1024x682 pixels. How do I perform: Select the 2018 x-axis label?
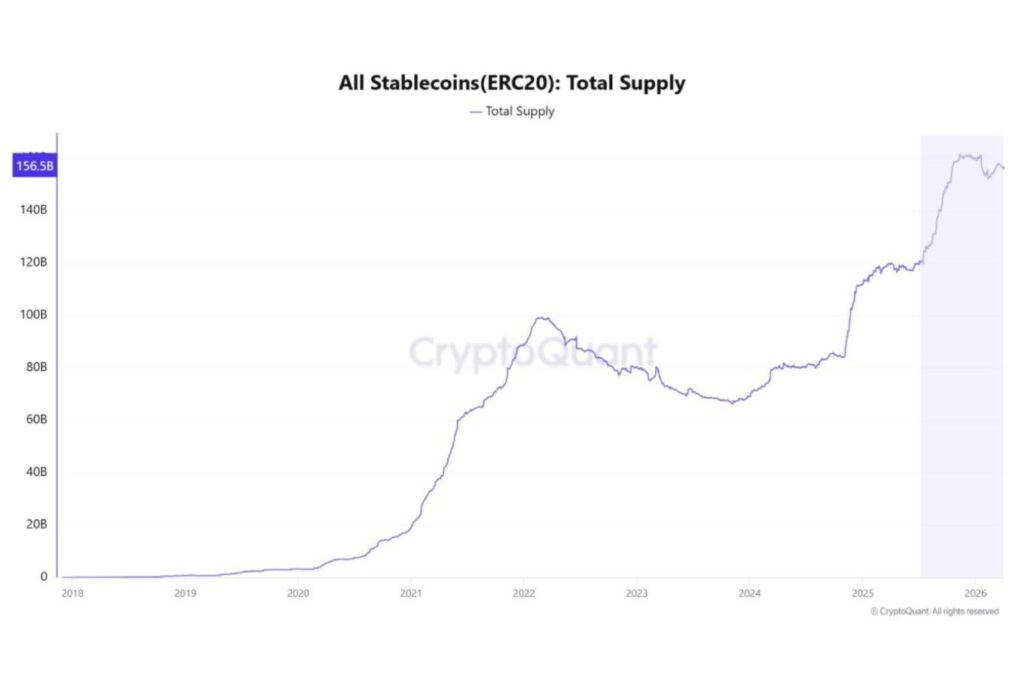72,593
